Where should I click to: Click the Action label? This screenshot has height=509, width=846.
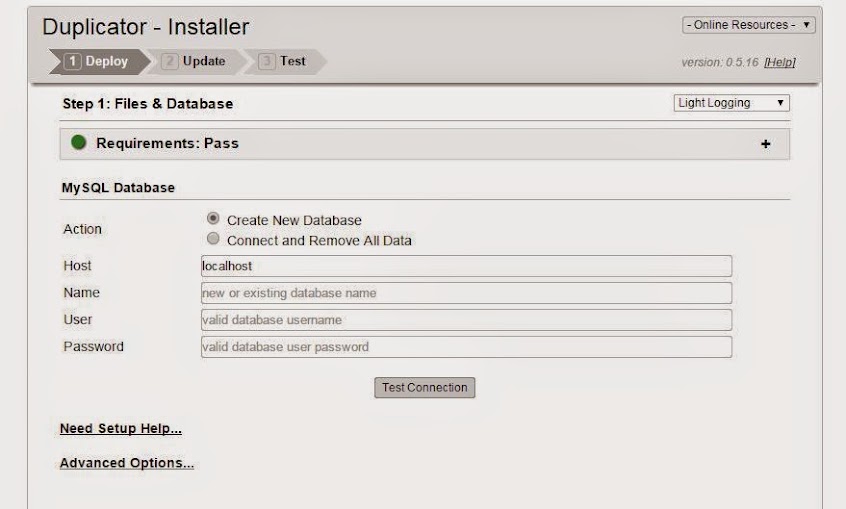pos(83,229)
